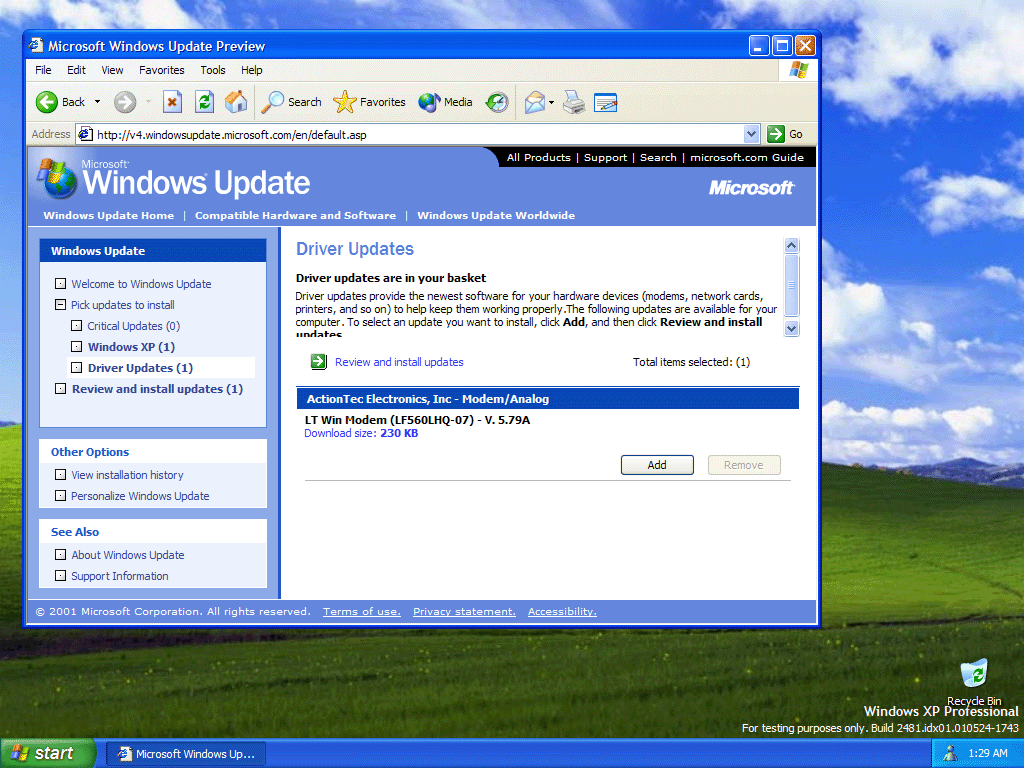The image size is (1024, 768).
Task: Open the File menu
Action: click(x=43, y=70)
